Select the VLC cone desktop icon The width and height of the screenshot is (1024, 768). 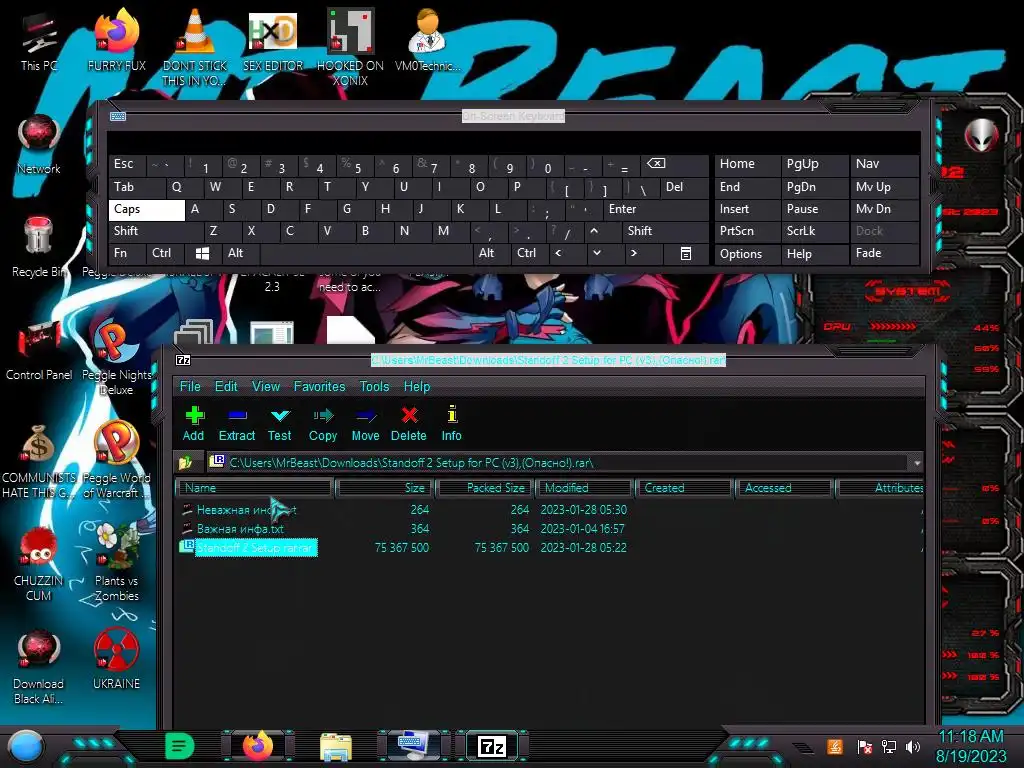pyautogui.click(x=195, y=47)
